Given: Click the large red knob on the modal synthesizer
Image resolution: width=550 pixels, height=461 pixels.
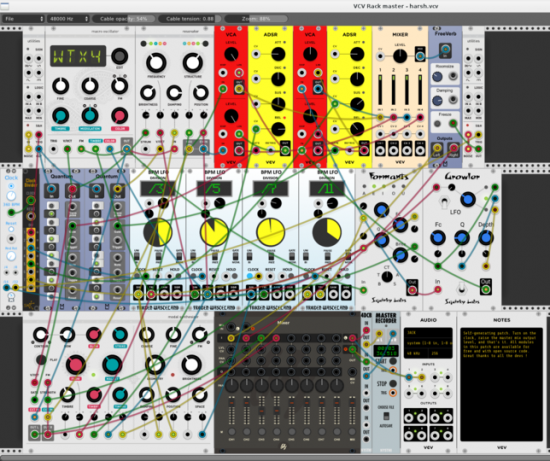Looking at the screenshot, I should point(75,365).
